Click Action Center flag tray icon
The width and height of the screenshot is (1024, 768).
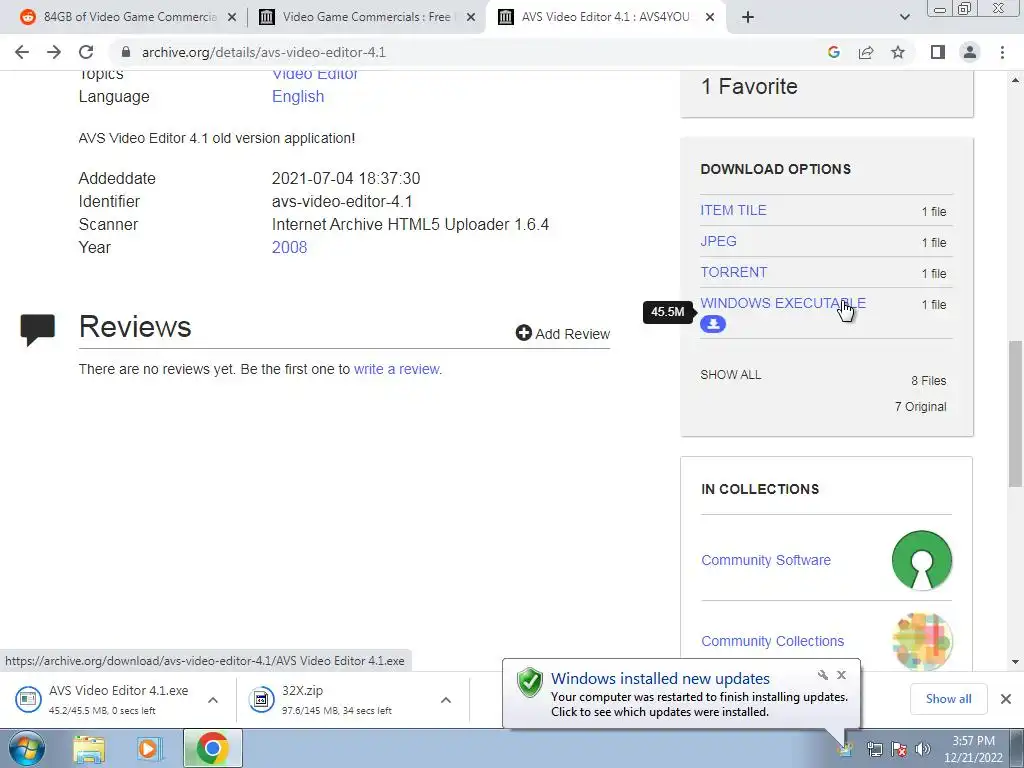click(x=899, y=749)
